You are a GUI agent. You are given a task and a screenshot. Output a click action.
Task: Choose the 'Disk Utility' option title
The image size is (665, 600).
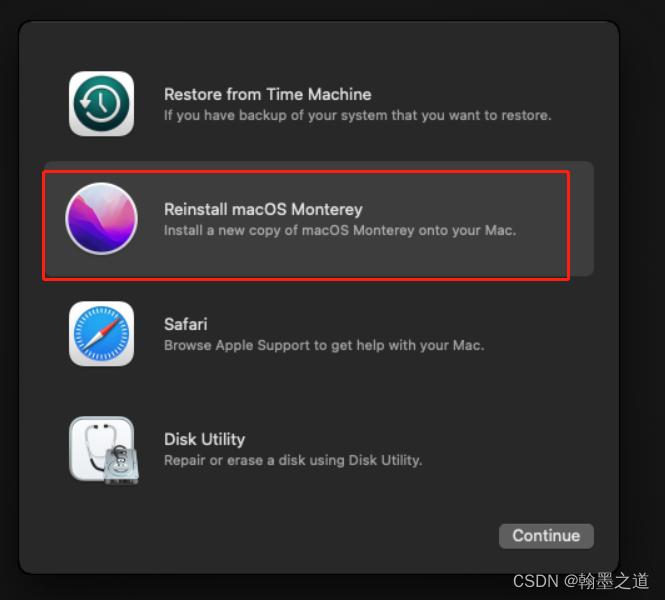(204, 439)
